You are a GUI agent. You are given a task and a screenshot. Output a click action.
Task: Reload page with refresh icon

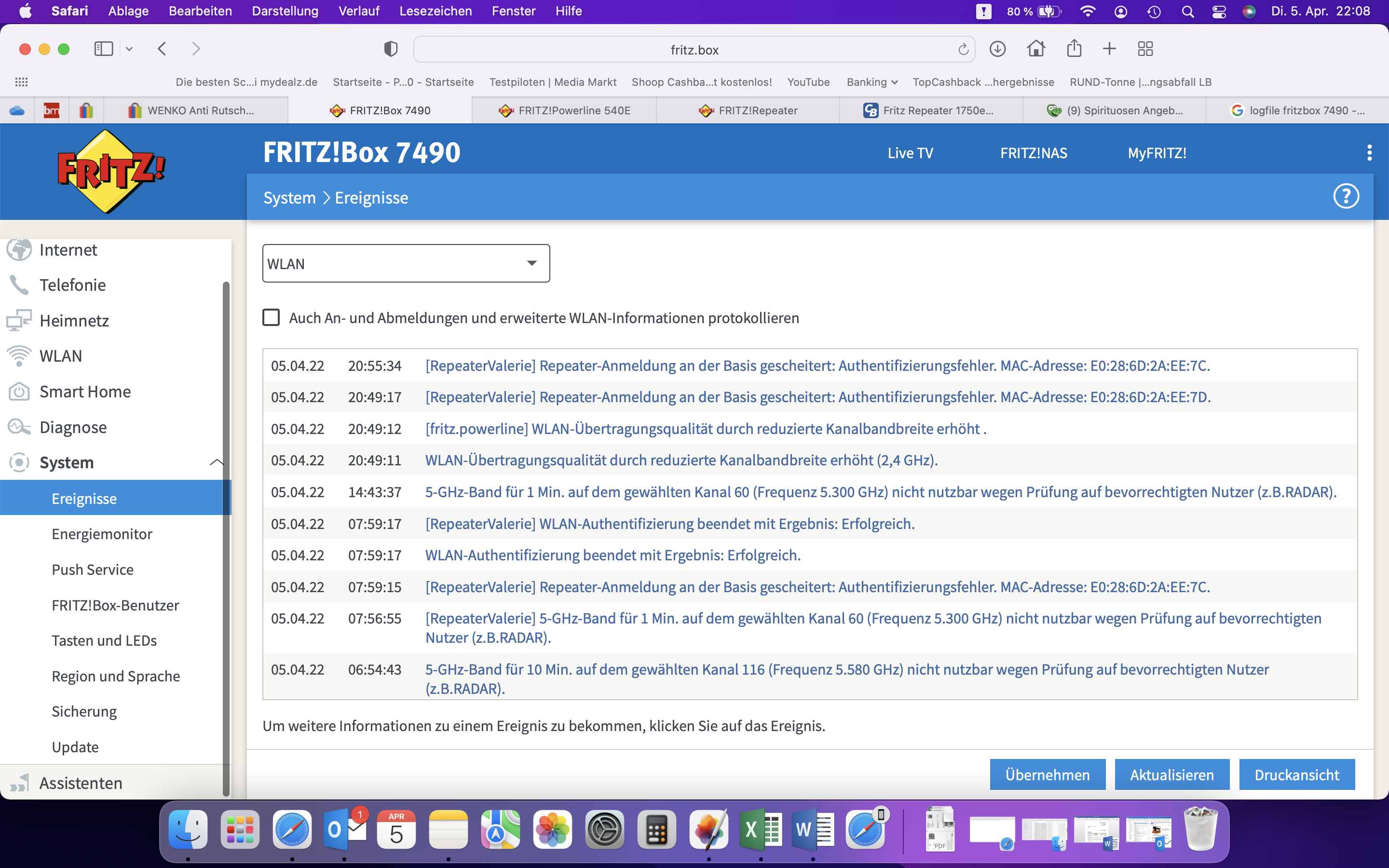963,50
